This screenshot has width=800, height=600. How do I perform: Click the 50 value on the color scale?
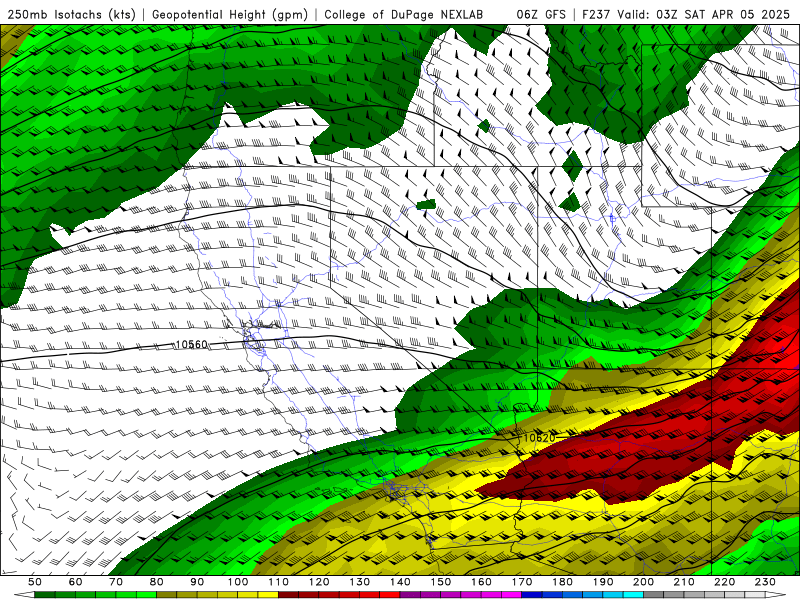(35, 582)
